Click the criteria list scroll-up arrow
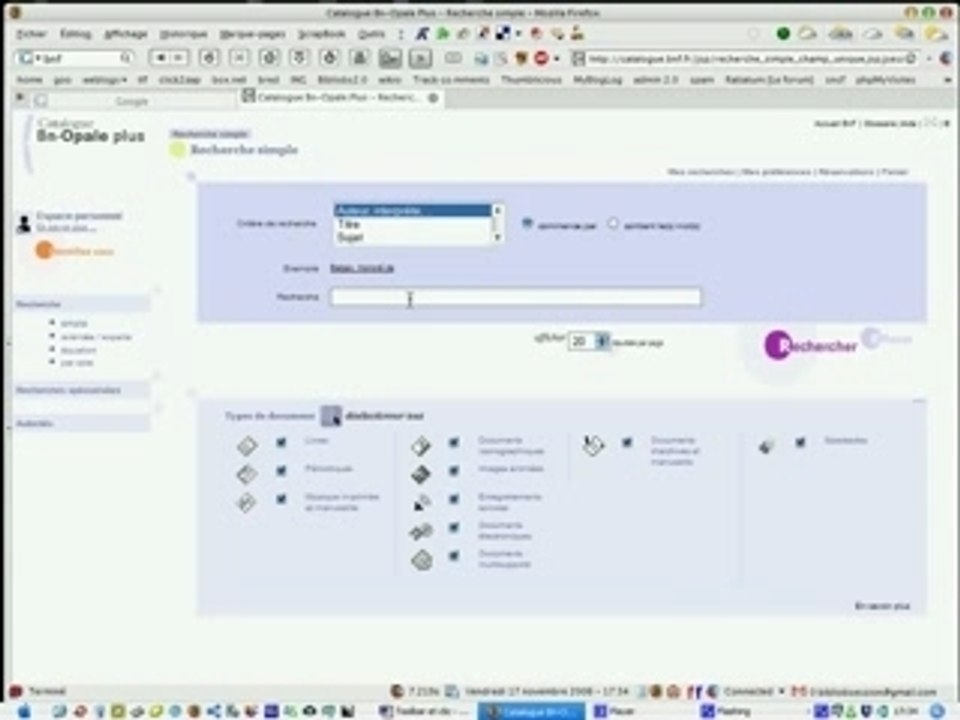 [497, 211]
